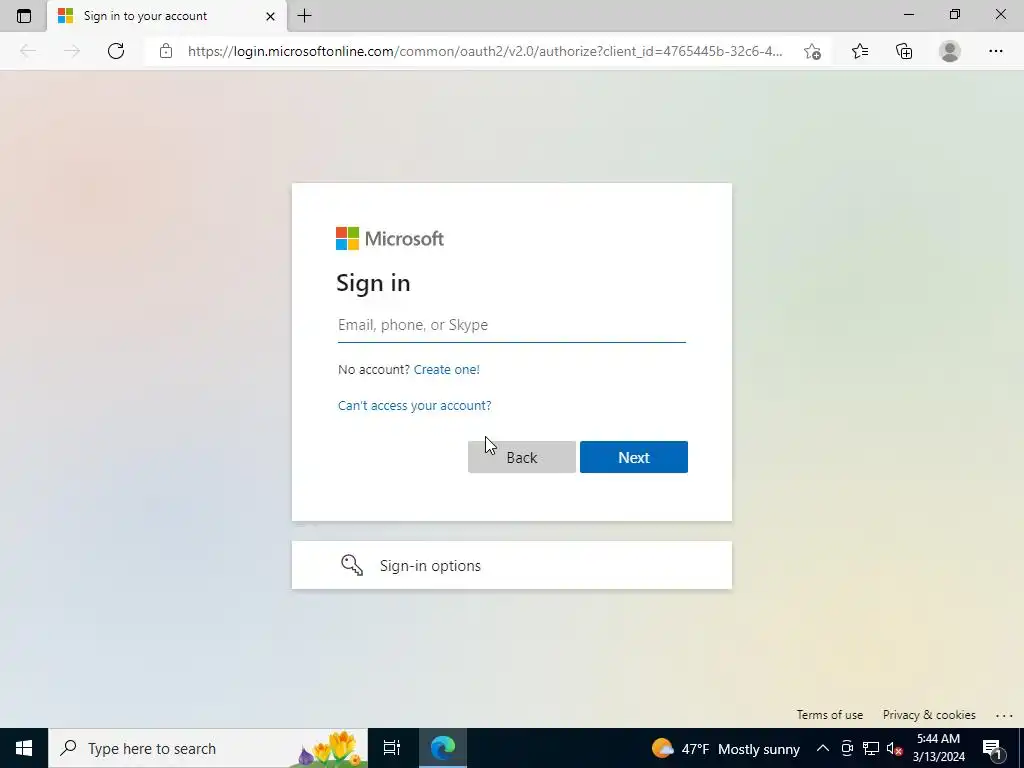The width and height of the screenshot is (1024, 768).
Task: Open the vertical tabs panel icon
Action: [x=24, y=16]
